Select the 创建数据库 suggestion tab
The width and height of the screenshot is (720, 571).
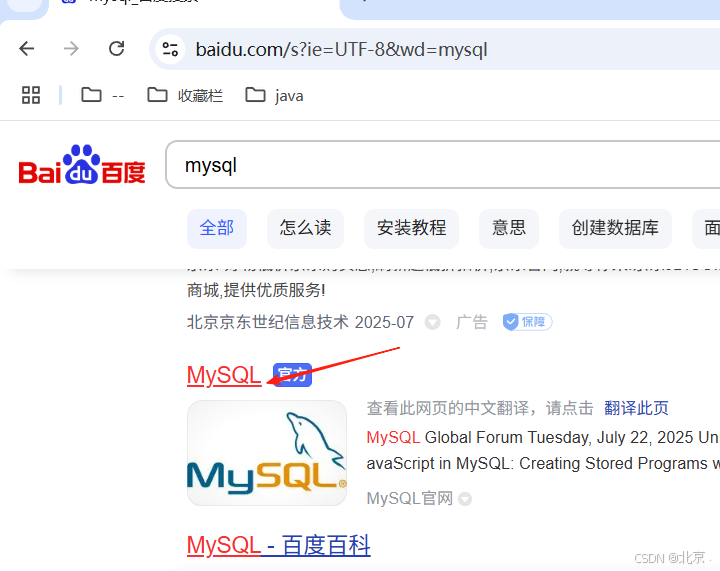click(615, 228)
